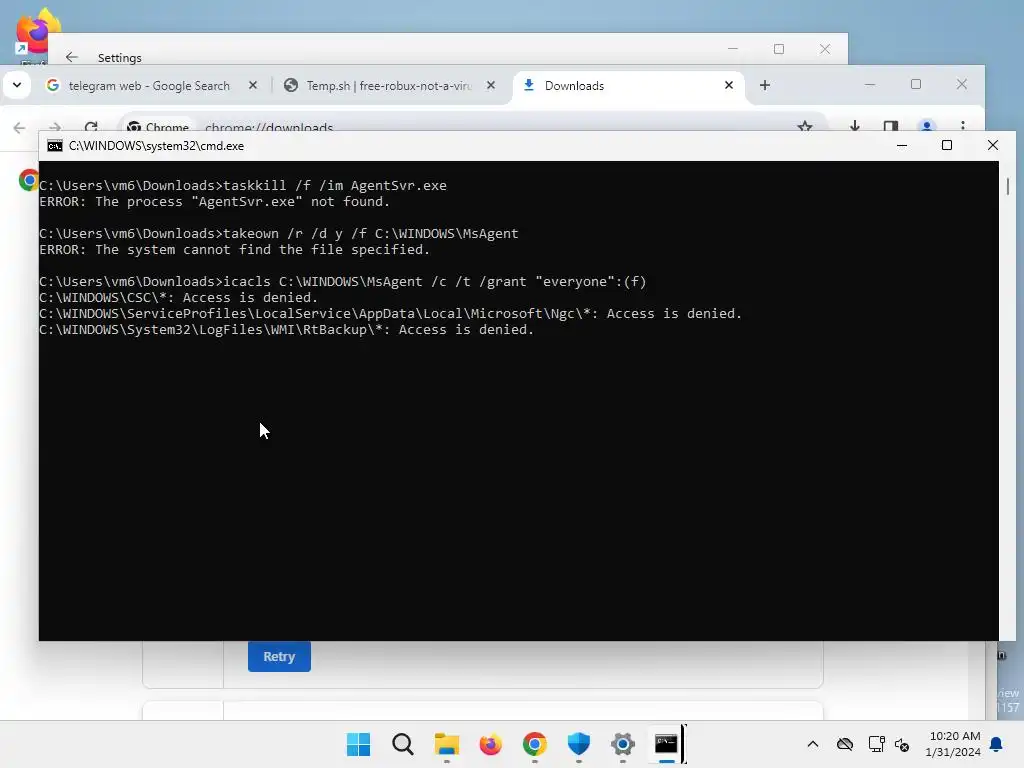Minimize the cmd.exe window
The height and width of the screenshot is (768, 1024).
[x=902, y=146]
